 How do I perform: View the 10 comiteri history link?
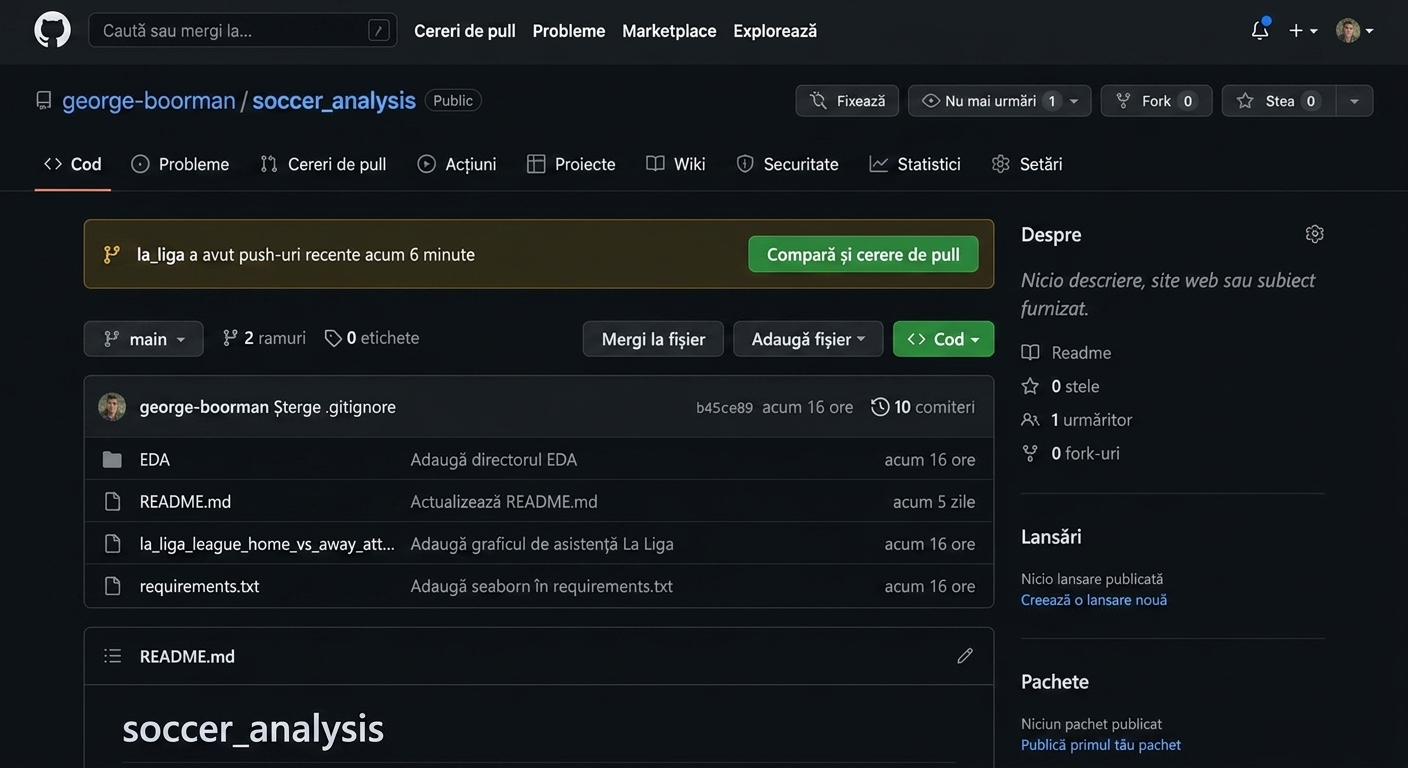pos(923,407)
